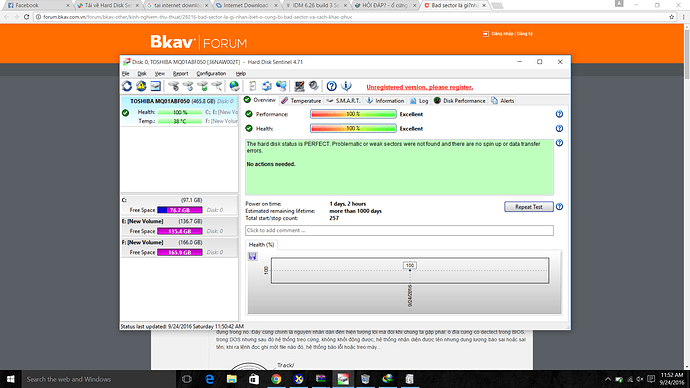The height and width of the screenshot is (388, 690).
Task: Click the Health percentage progress bar
Action: coord(353,128)
